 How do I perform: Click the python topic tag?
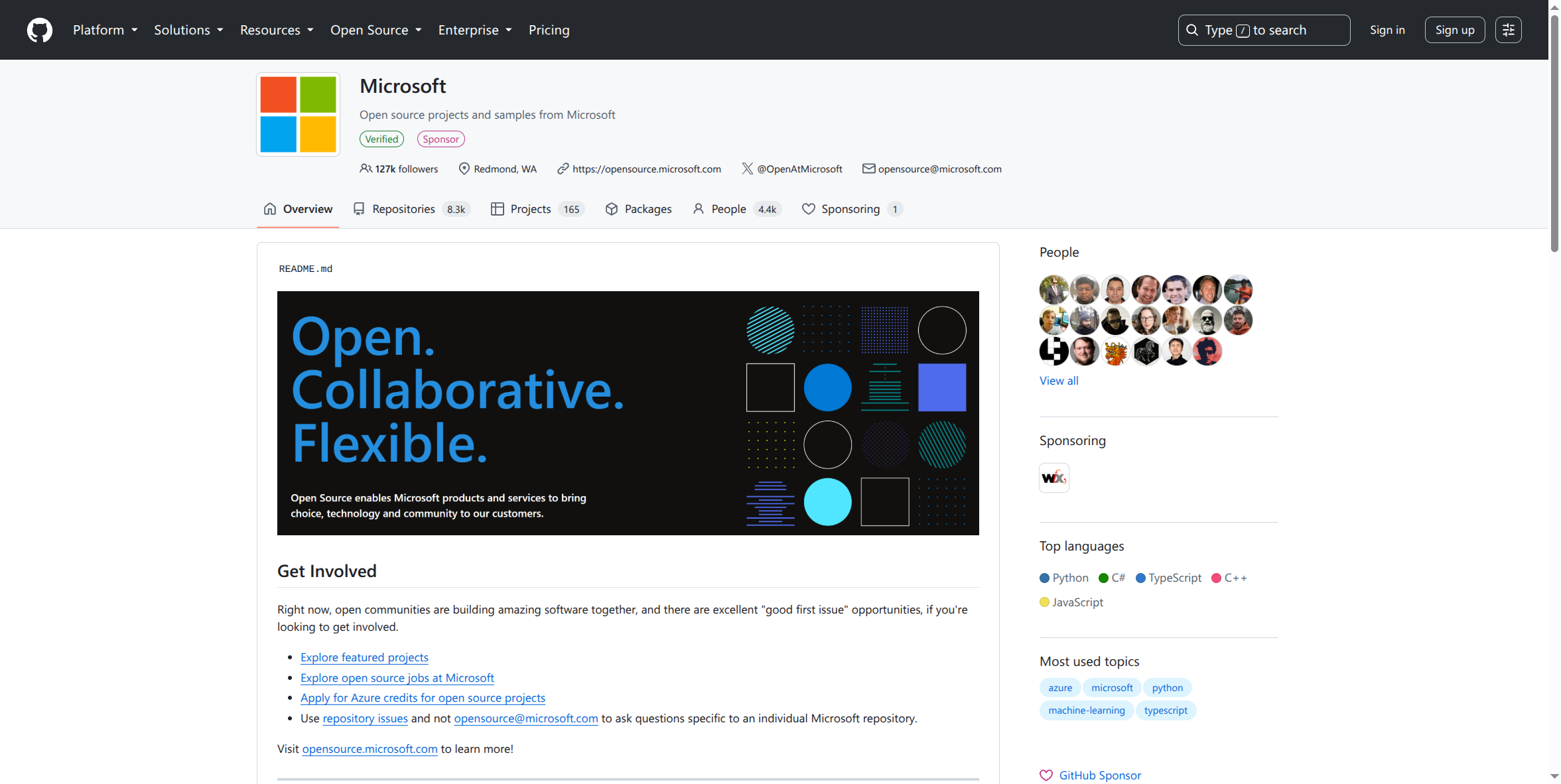1167,687
